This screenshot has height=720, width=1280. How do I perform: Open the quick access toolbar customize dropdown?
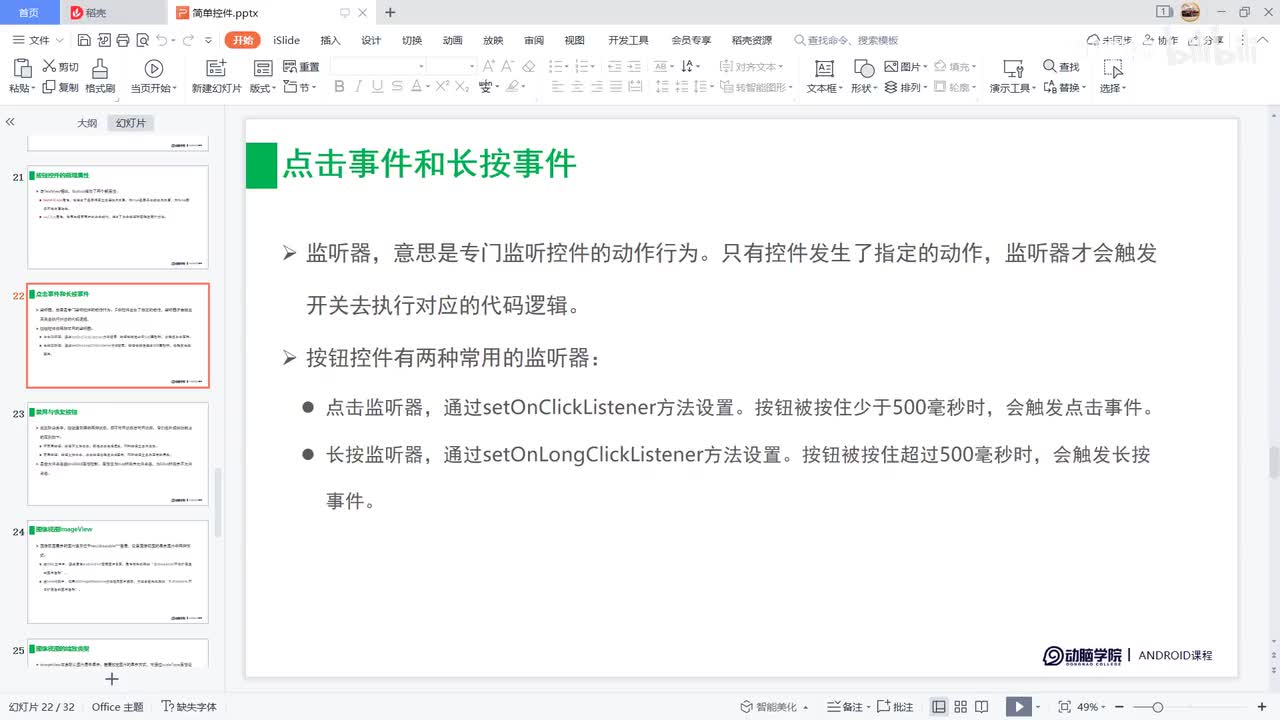[208, 40]
